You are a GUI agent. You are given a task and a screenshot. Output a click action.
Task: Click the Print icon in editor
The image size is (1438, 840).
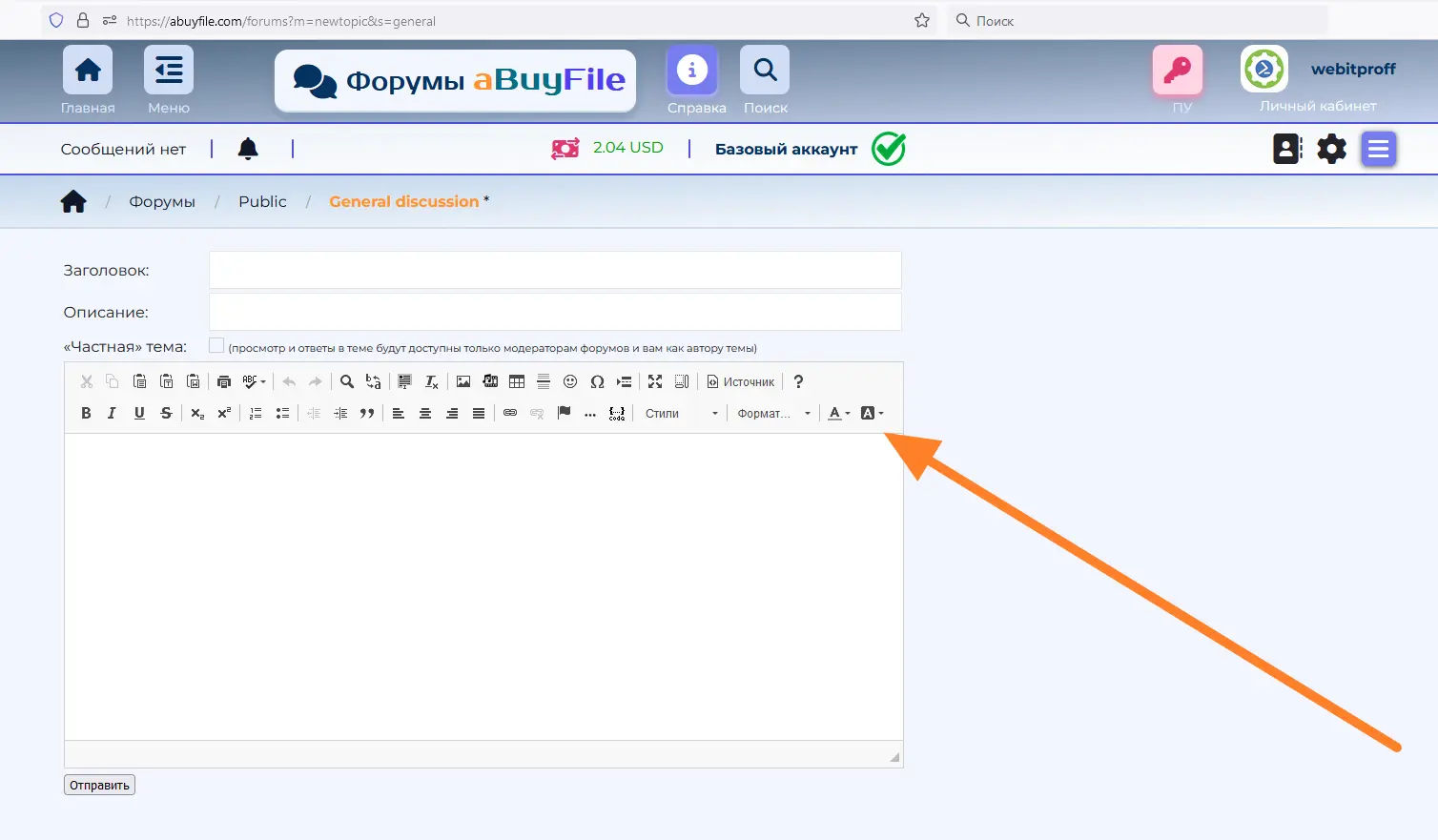tap(224, 381)
